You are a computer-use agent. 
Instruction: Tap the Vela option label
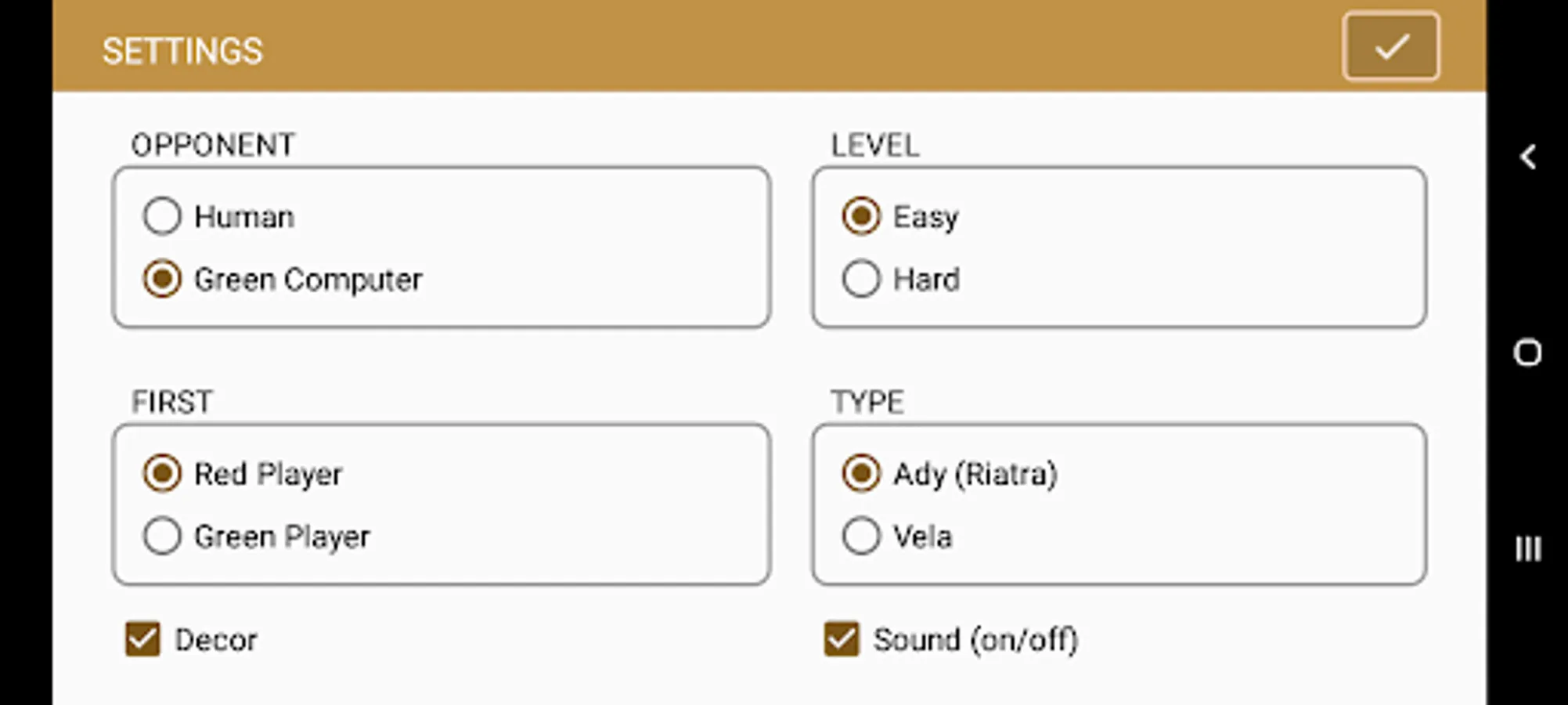[x=922, y=537]
